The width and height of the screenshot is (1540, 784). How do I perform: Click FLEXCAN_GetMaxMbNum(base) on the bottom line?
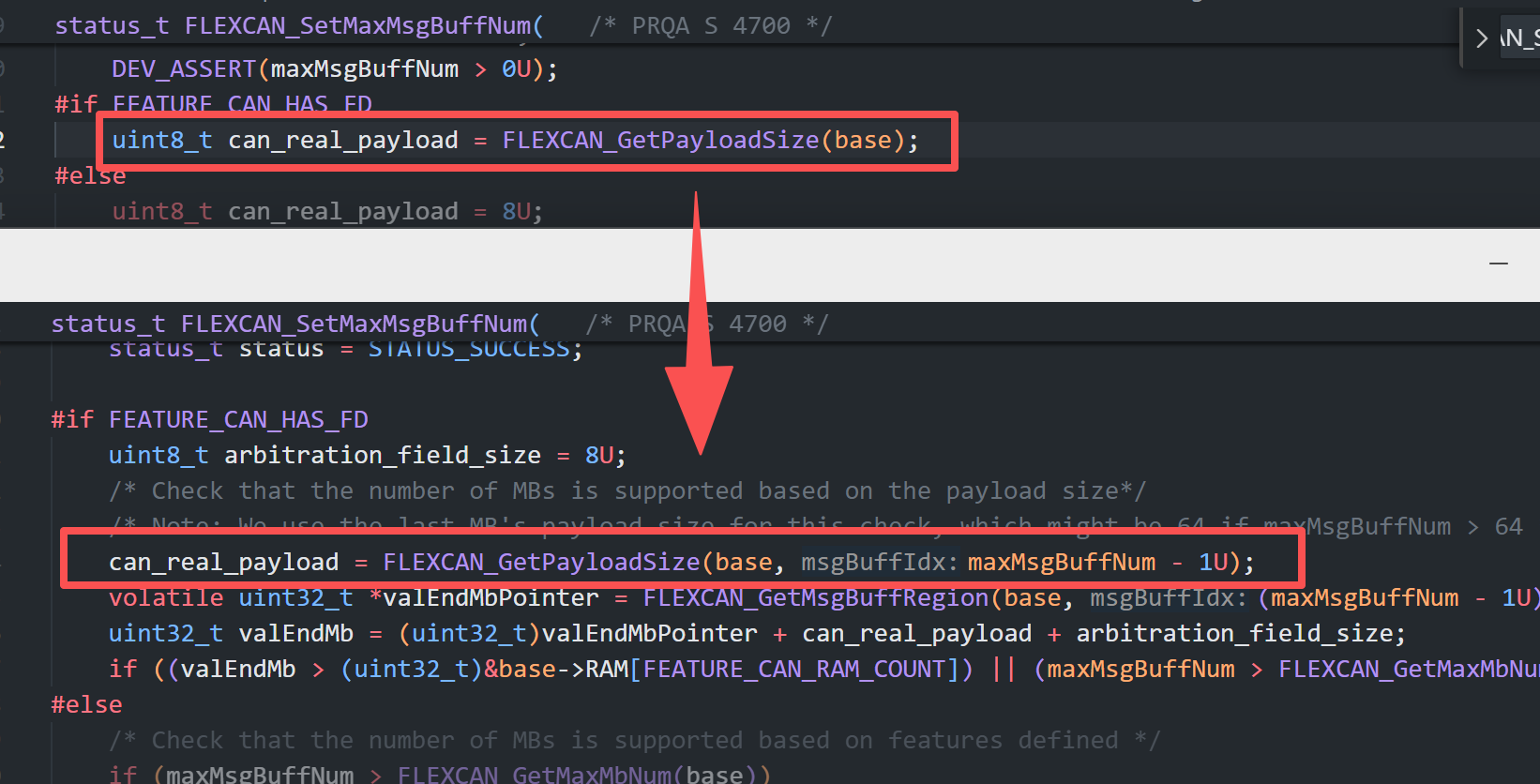582,775
